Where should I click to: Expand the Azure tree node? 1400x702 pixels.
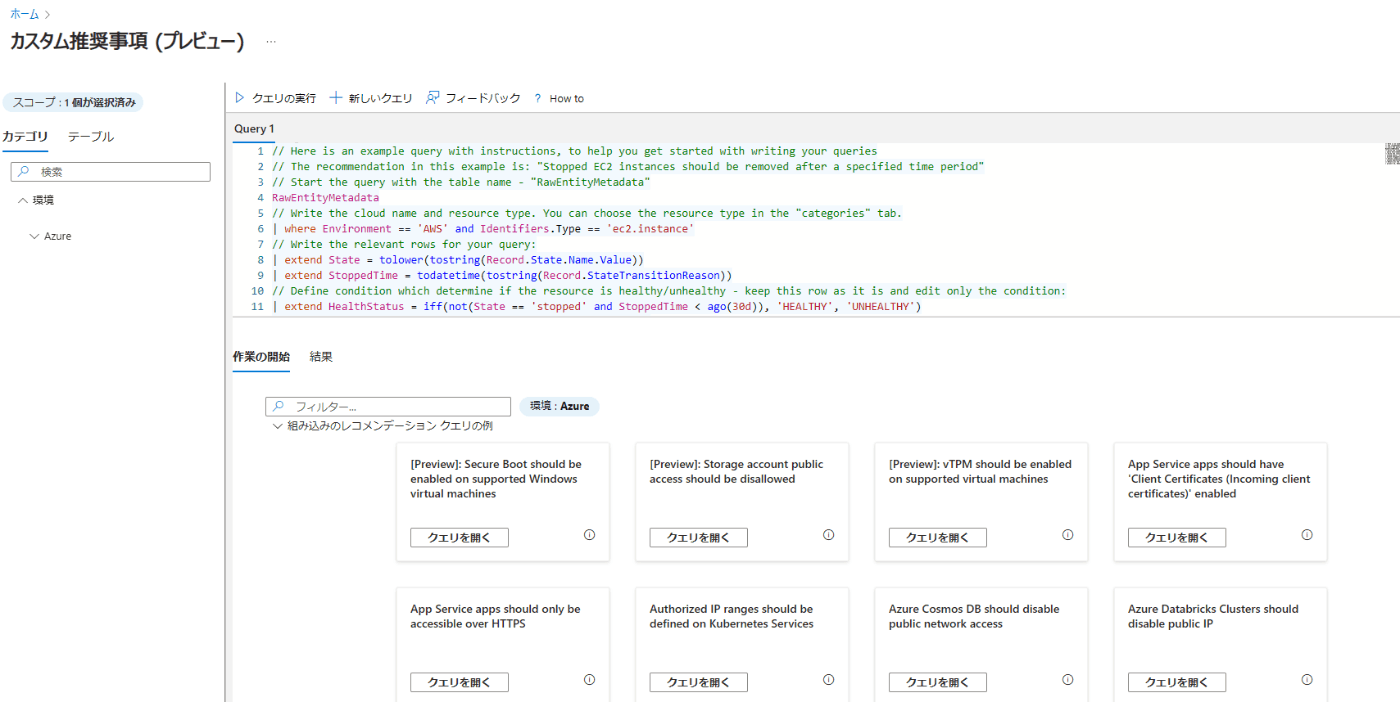pyautogui.click(x=35, y=236)
